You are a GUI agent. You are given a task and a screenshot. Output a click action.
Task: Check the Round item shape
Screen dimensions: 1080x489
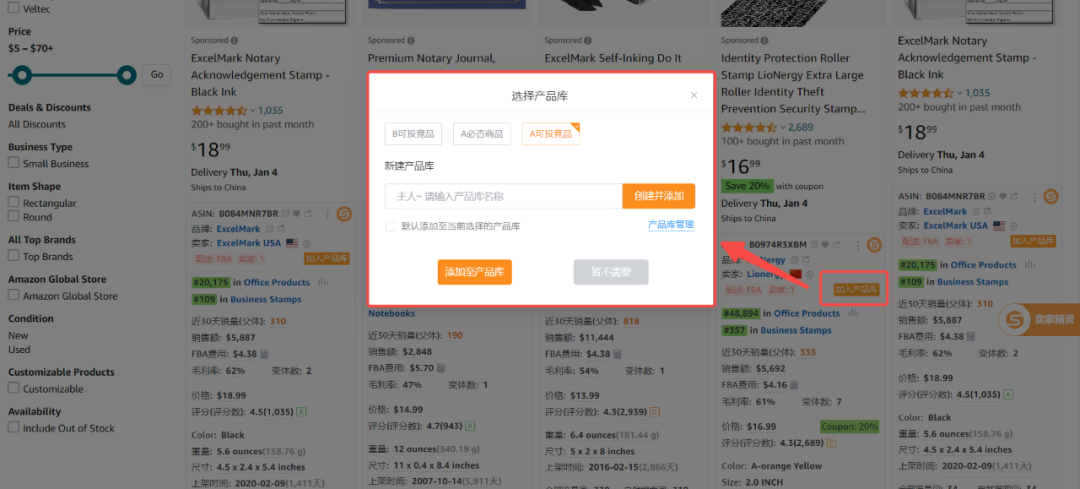[14, 216]
